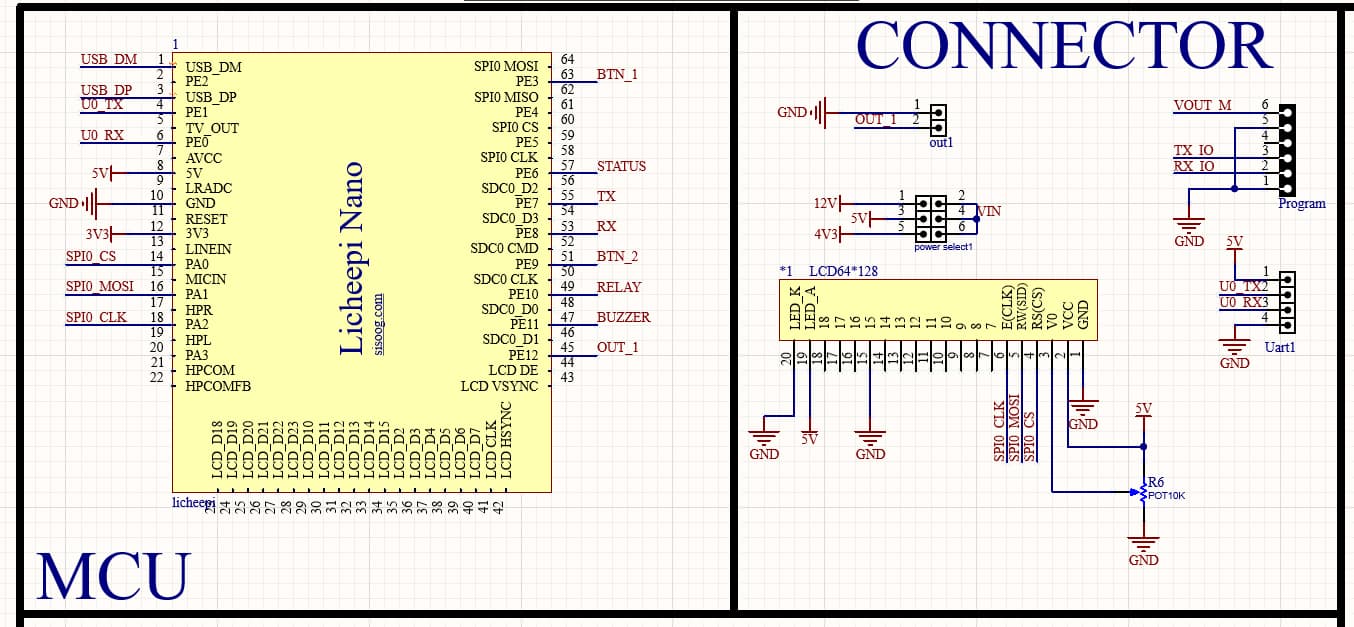Click the LCD VSYNC pin name
This screenshot has height=627, width=1354.
(499, 386)
